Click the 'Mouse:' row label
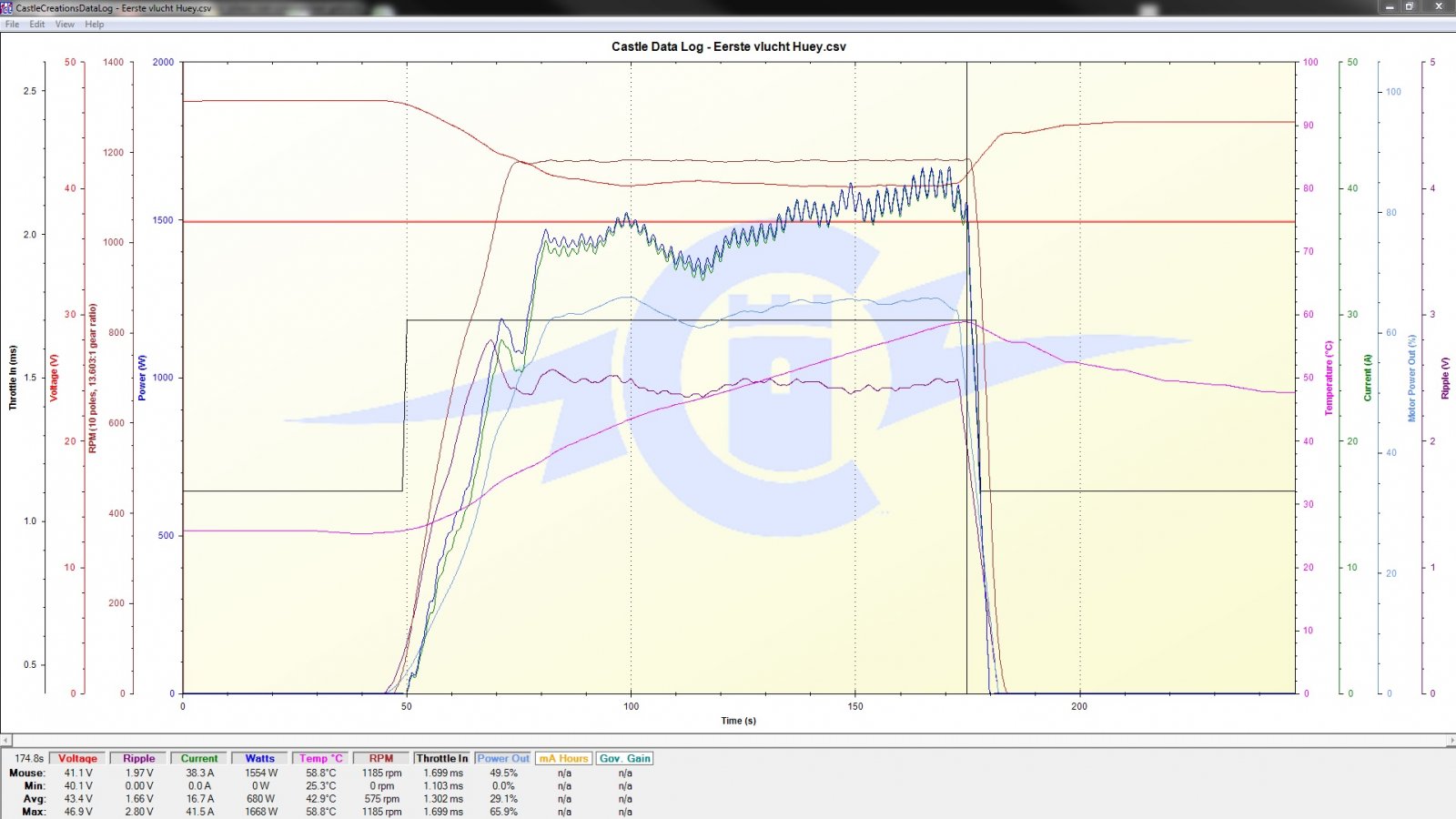The width and height of the screenshot is (1456, 819). (x=27, y=773)
